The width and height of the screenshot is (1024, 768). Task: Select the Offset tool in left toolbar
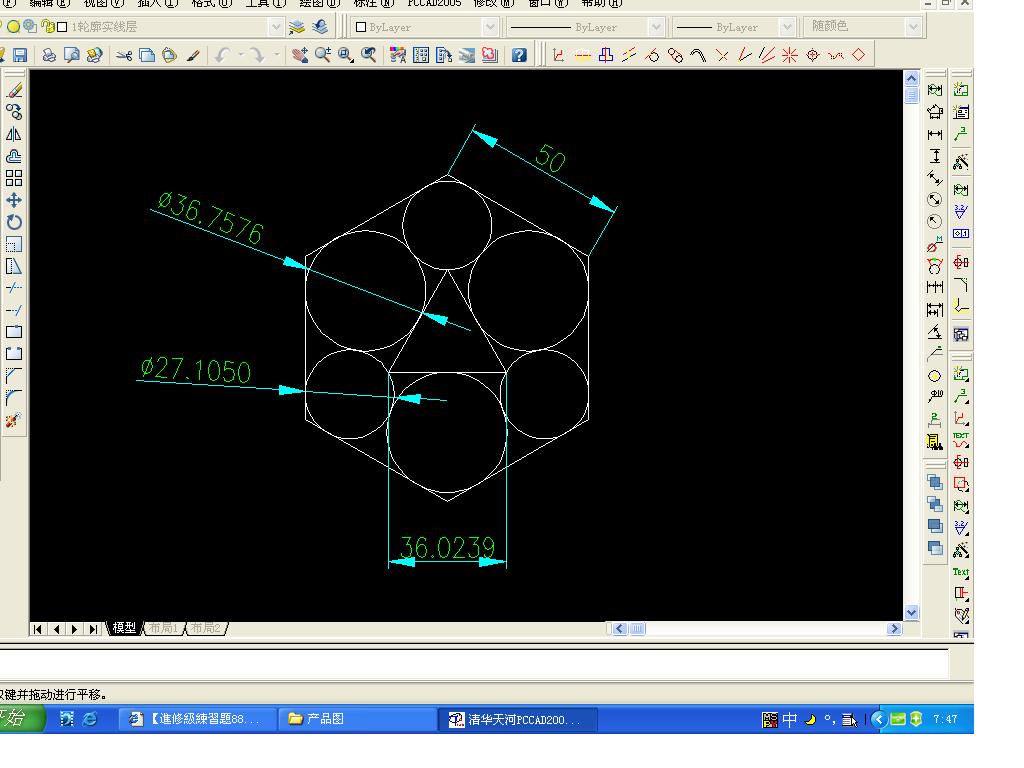click(14, 157)
